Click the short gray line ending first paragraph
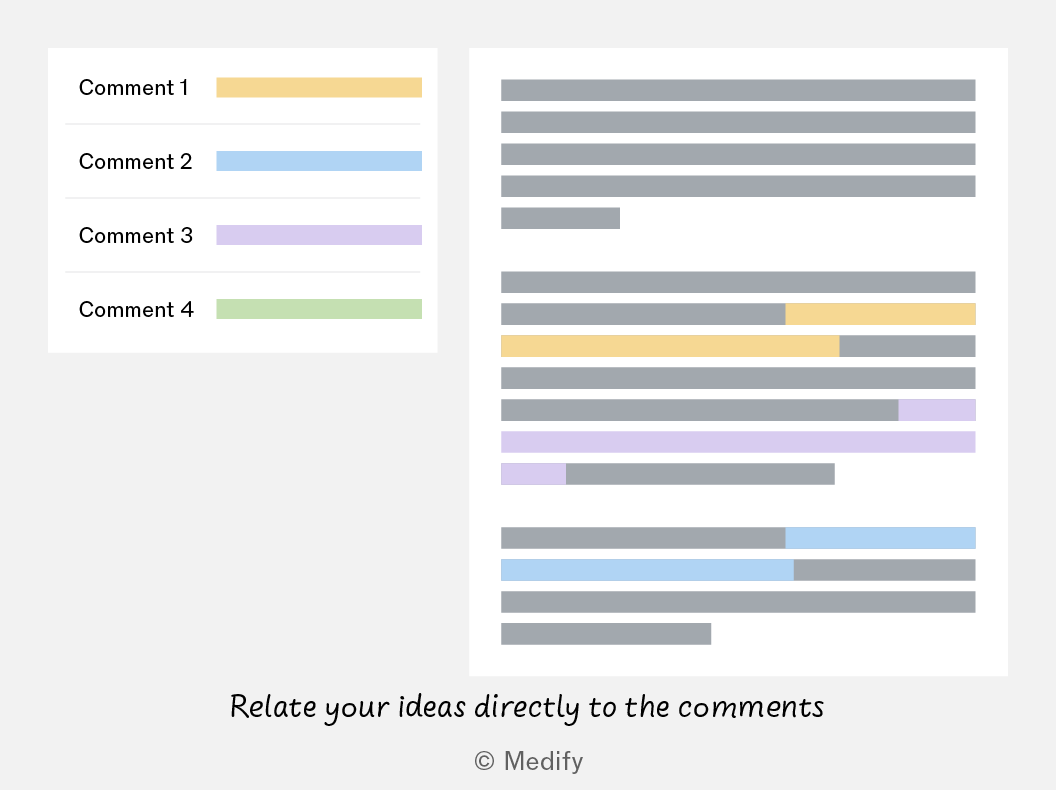Viewport: 1056px width, 790px height. click(x=560, y=218)
